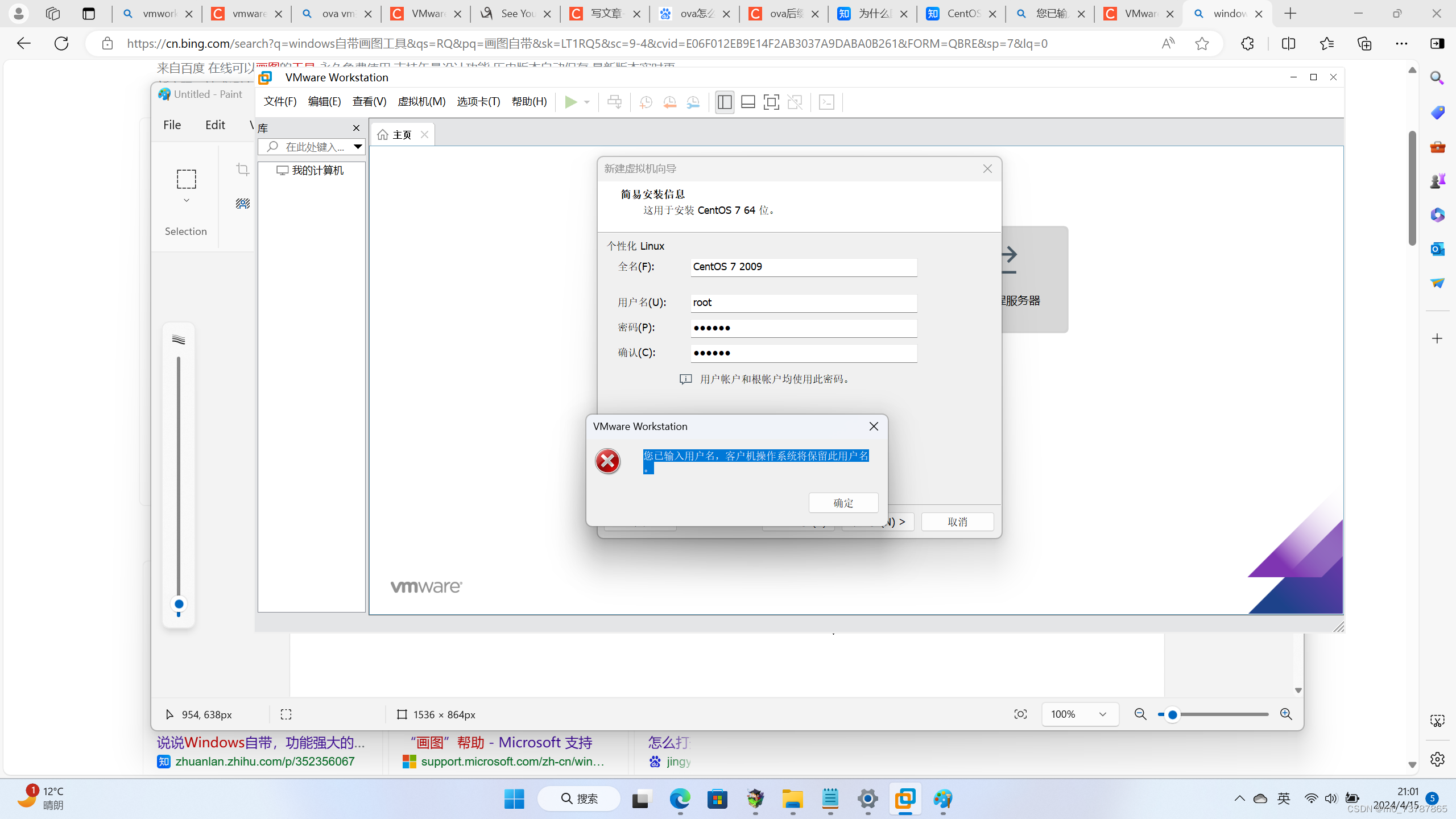The width and height of the screenshot is (1456, 819).
Task: Open Edge Extensions puzzle icon
Action: coord(1247,44)
